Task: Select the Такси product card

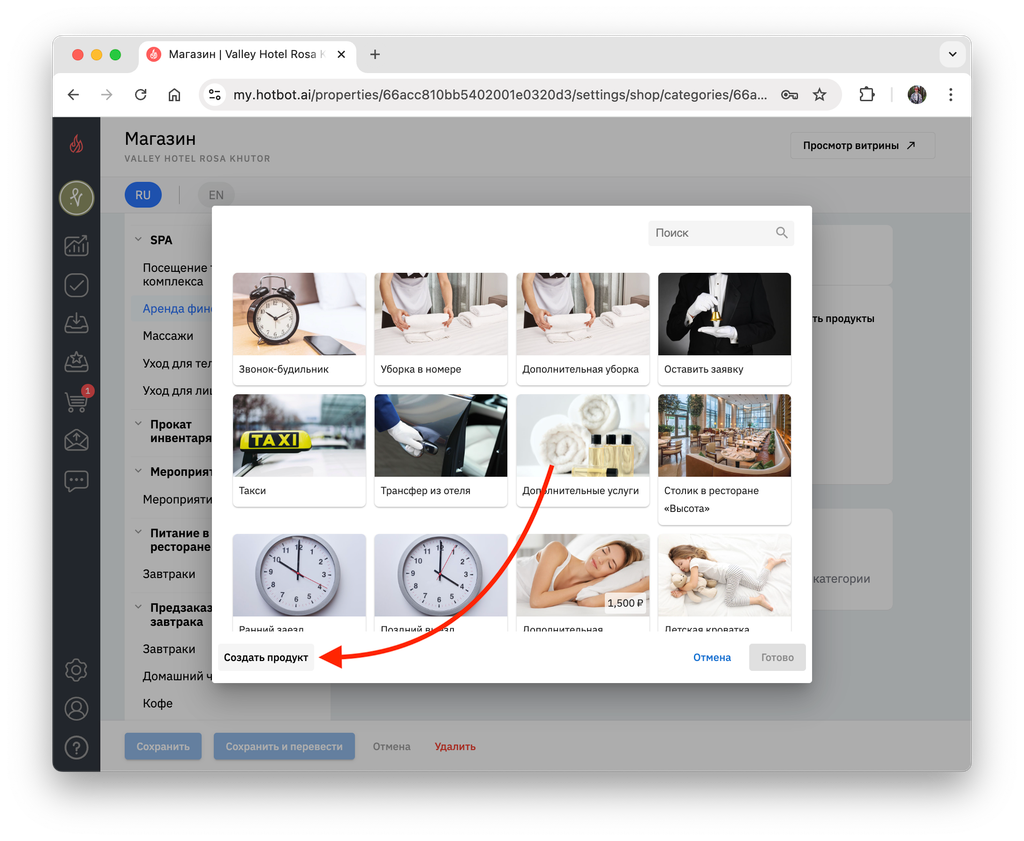Action: pos(299,450)
